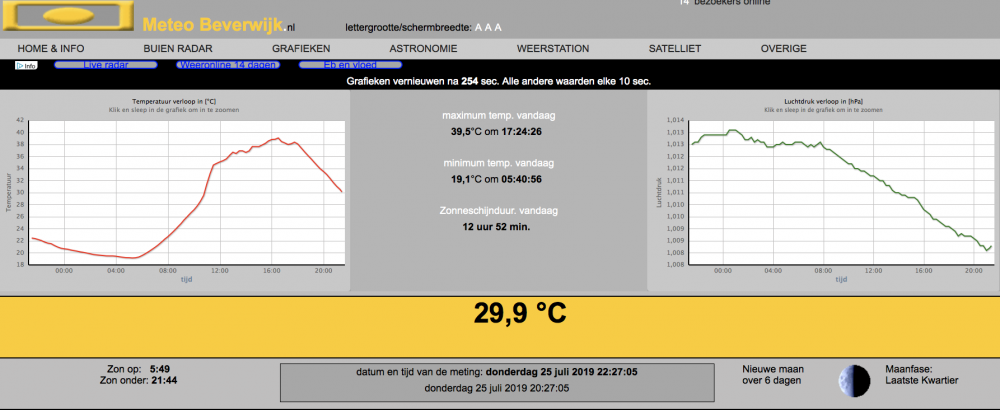Click the tijd axis label under pressure chart
Screen dimensions: 1000x410
[x=841, y=279]
